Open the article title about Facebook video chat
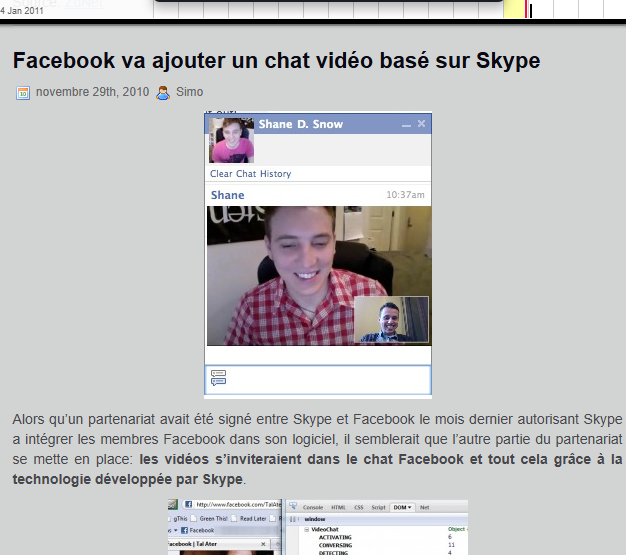This screenshot has width=626, height=555. click(x=276, y=61)
